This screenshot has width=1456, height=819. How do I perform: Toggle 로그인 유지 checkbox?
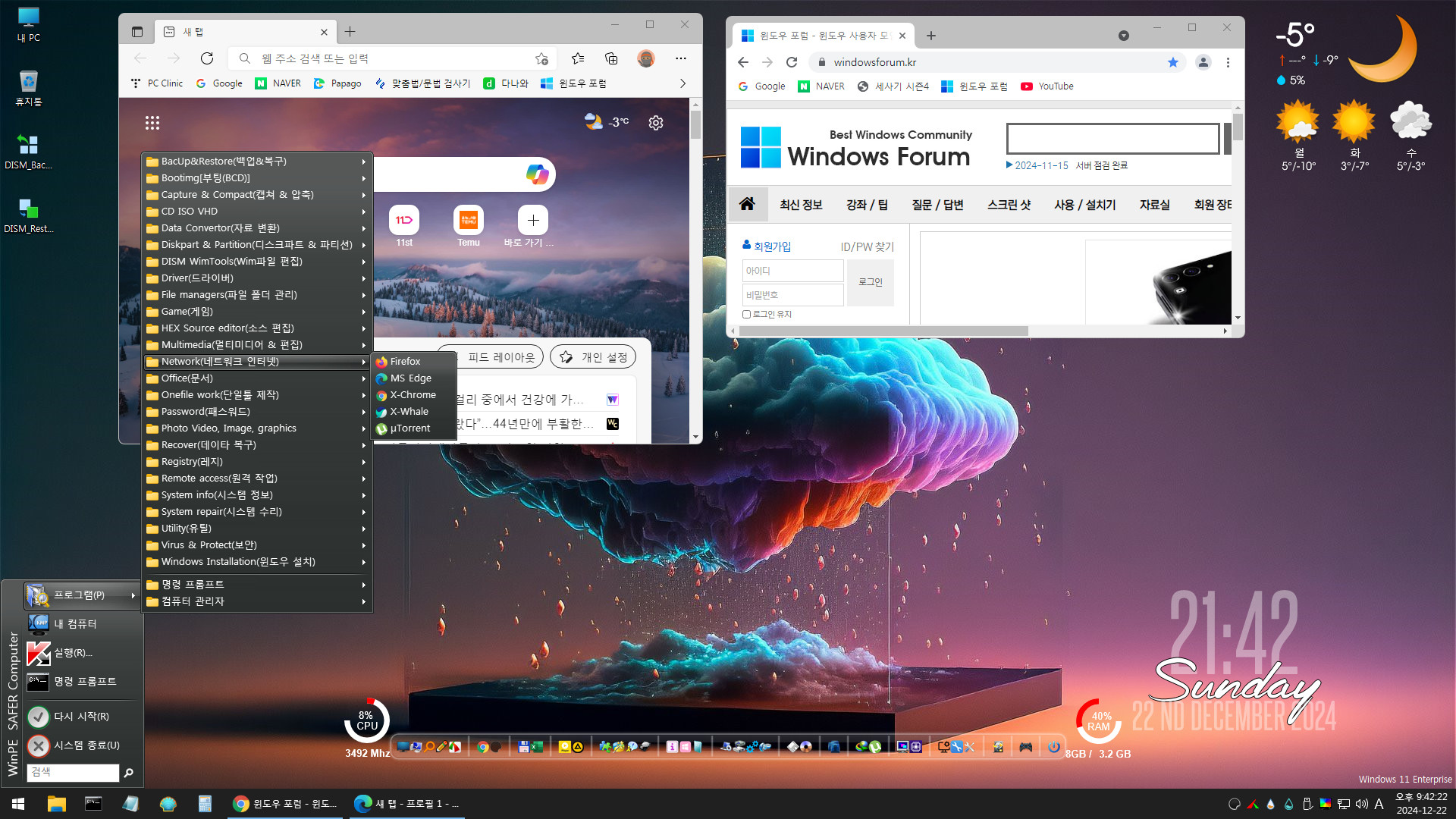(x=746, y=314)
